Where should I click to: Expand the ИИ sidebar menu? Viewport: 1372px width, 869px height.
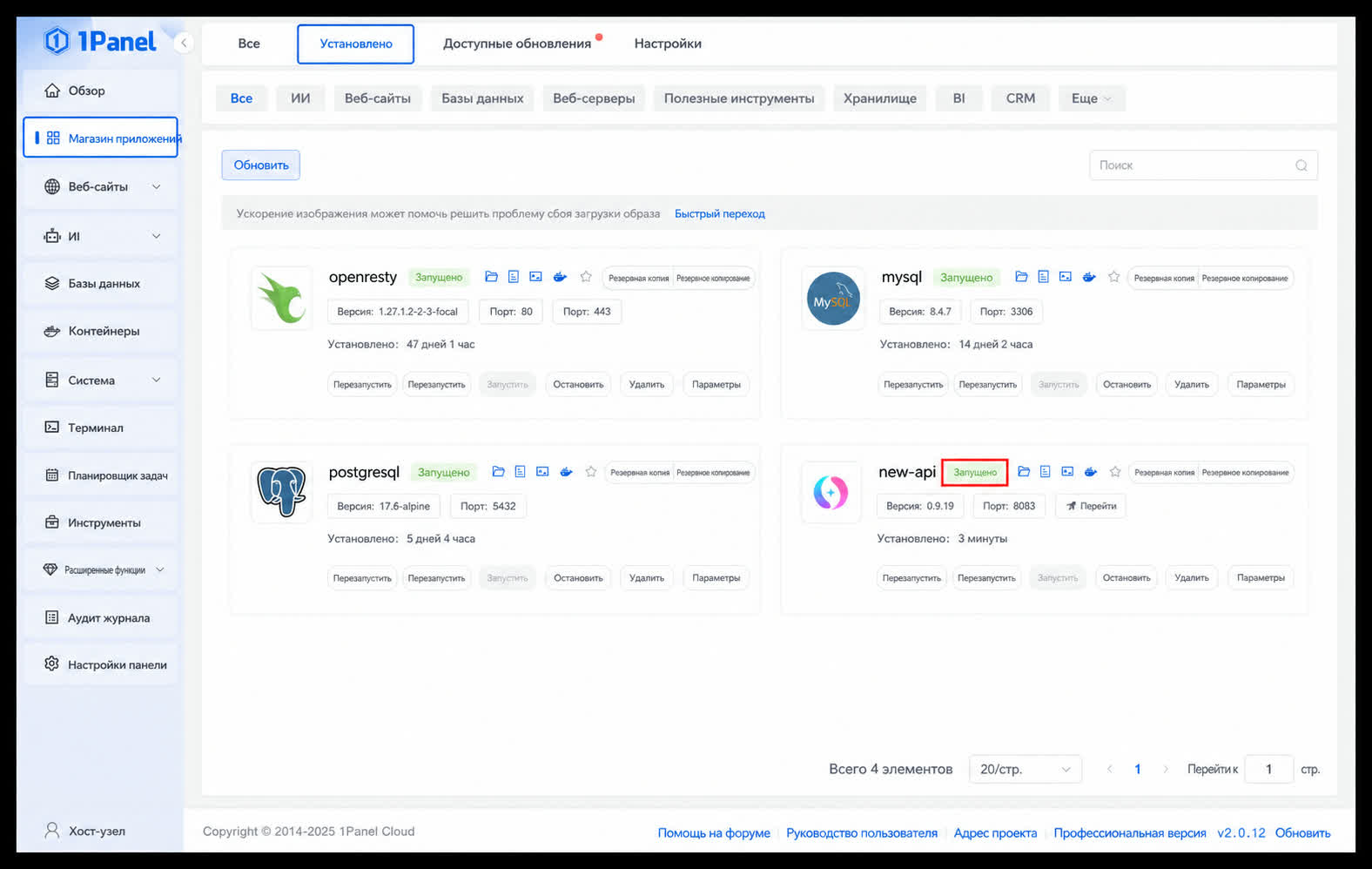(x=157, y=236)
